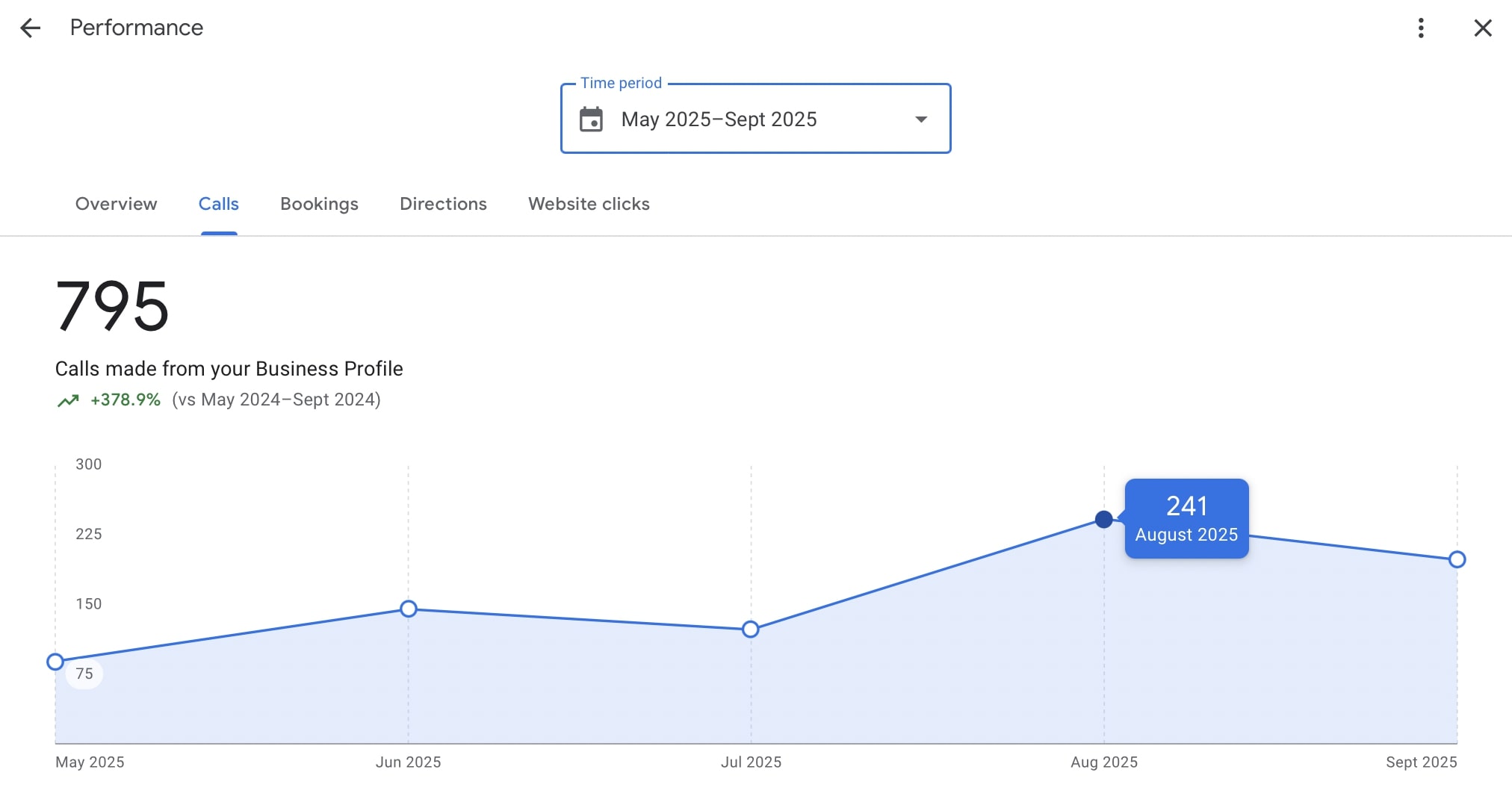Click the +378.9% change percentage
The image size is (1512, 811).
pos(126,400)
